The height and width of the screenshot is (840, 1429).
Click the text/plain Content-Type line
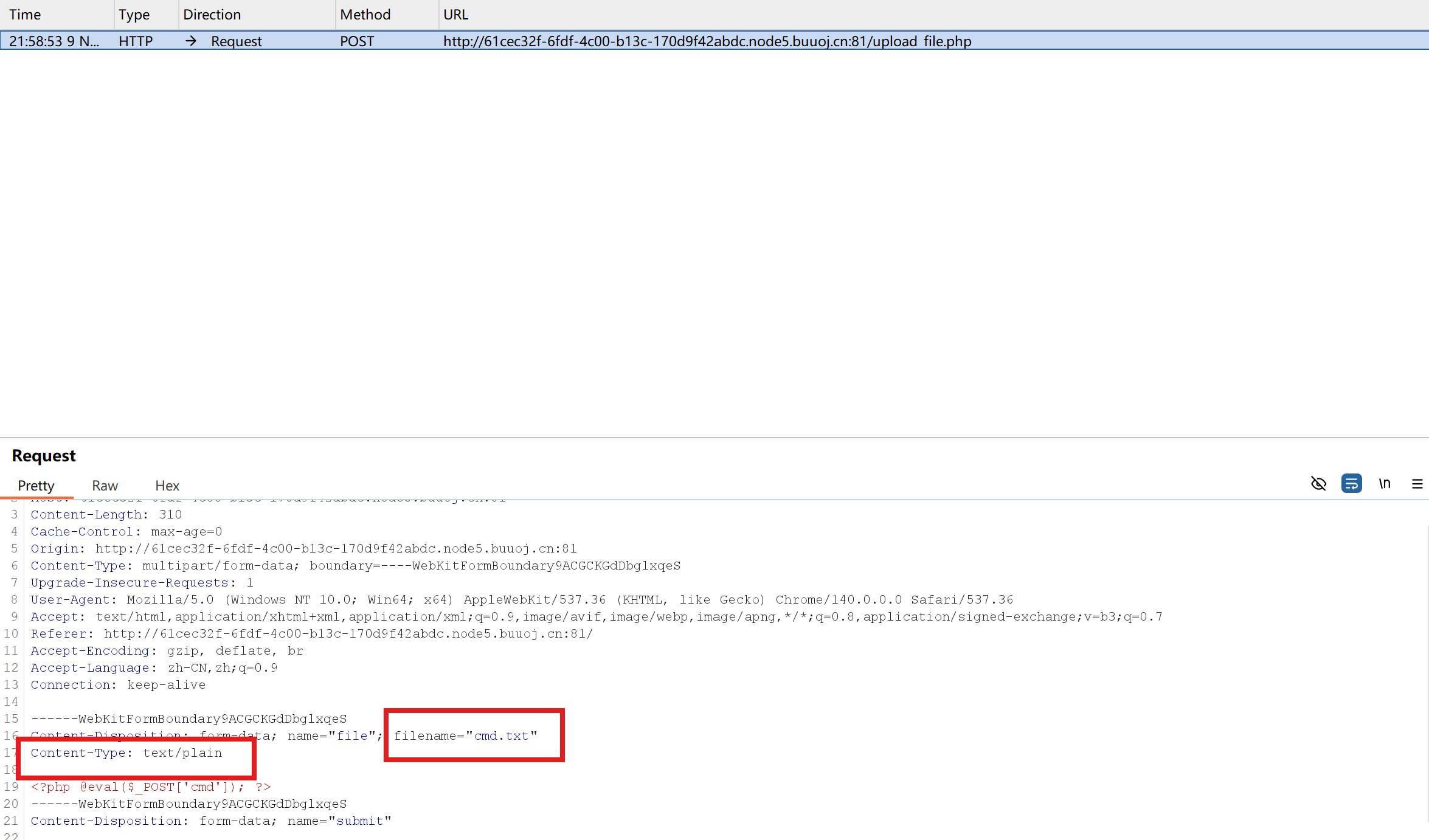pos(126,753)
